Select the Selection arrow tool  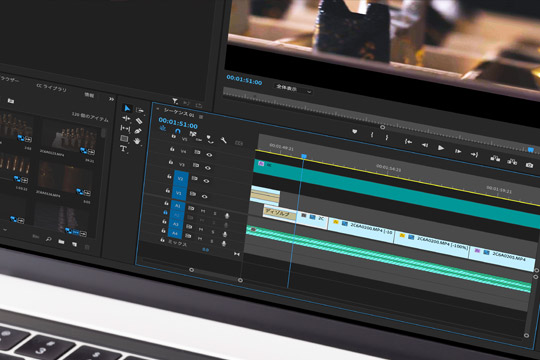pos(127,108)
